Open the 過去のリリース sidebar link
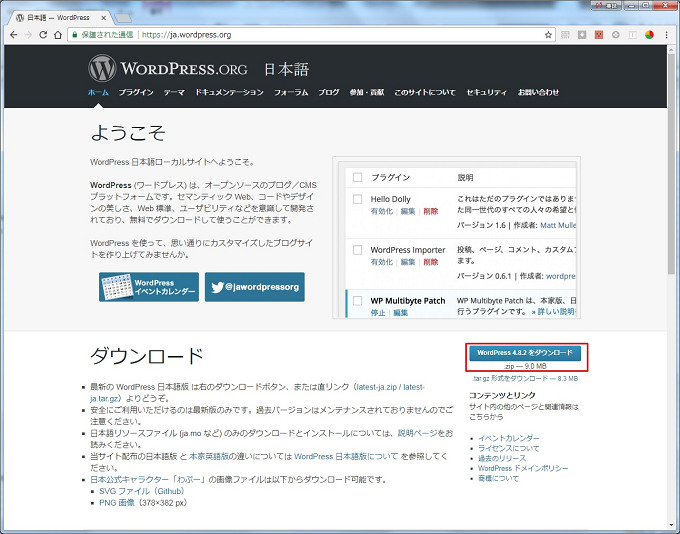 pos(502,458)
